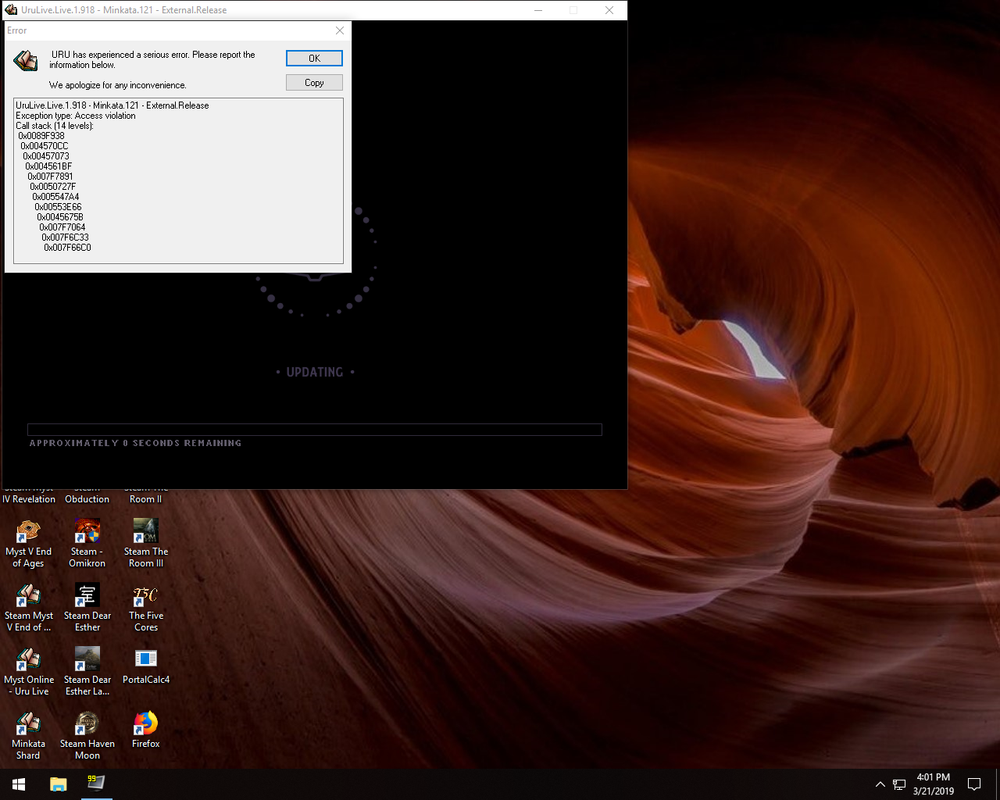
Task: Open Myst V End of Ages desktop icon
Action: tap(29, 544)
